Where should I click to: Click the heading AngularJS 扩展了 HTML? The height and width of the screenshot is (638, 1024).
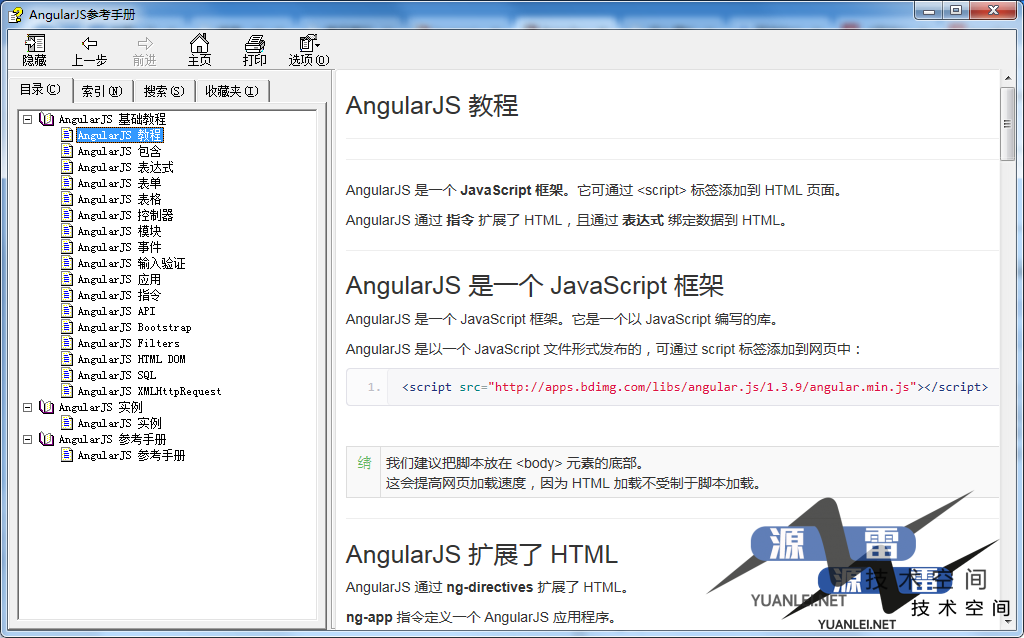click(481, 554)
